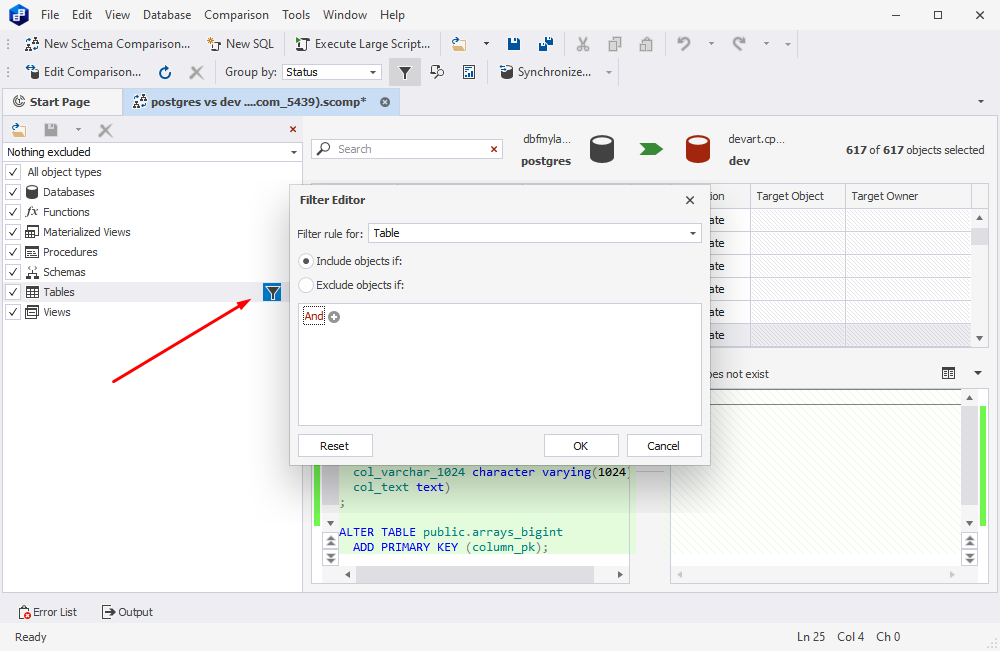Screen dimensions: 1000x651
Task: Select Include objects if radio button
Action: click(306, 261)
